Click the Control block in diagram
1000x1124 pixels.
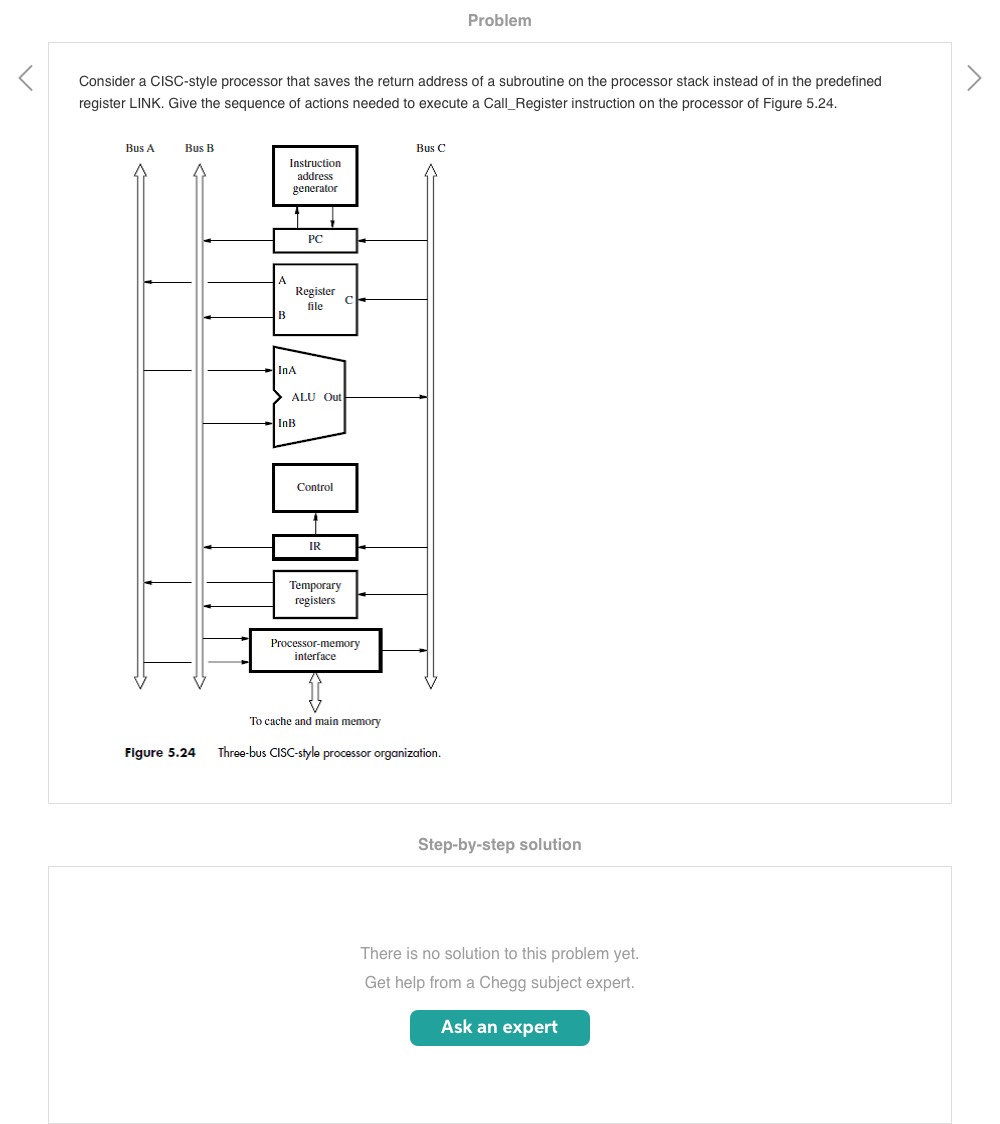tap(315, 488)
